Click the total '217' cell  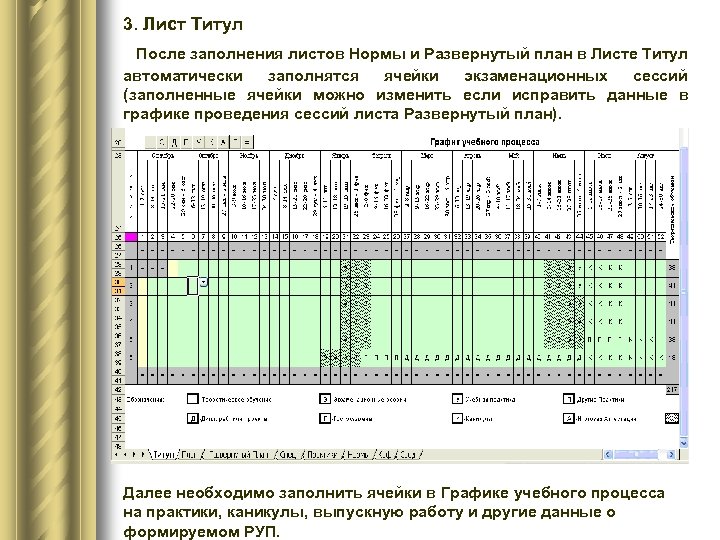672,389
